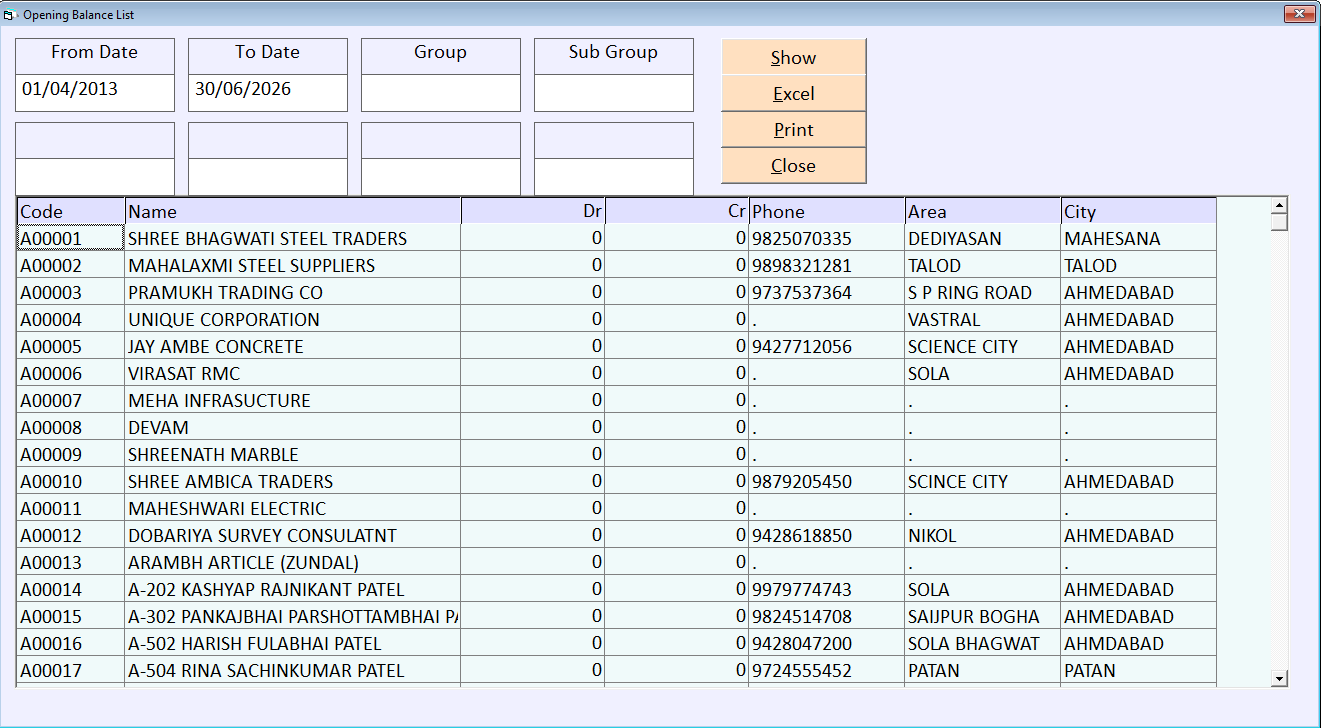1321x728 pixels.
Task: Click the Name column header
Action: coord(293,211)
